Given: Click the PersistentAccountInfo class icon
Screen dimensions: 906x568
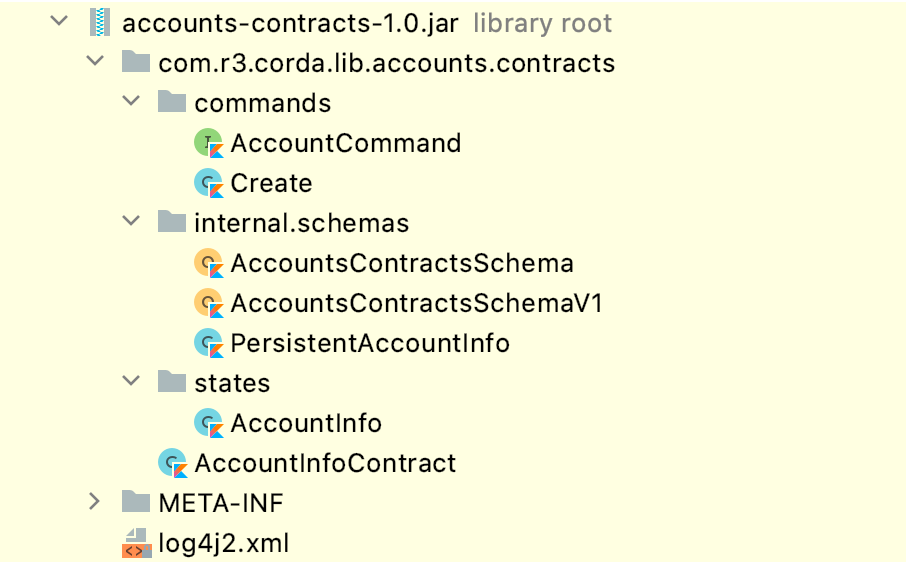Looking at the screenshot, I should (209, 343).
